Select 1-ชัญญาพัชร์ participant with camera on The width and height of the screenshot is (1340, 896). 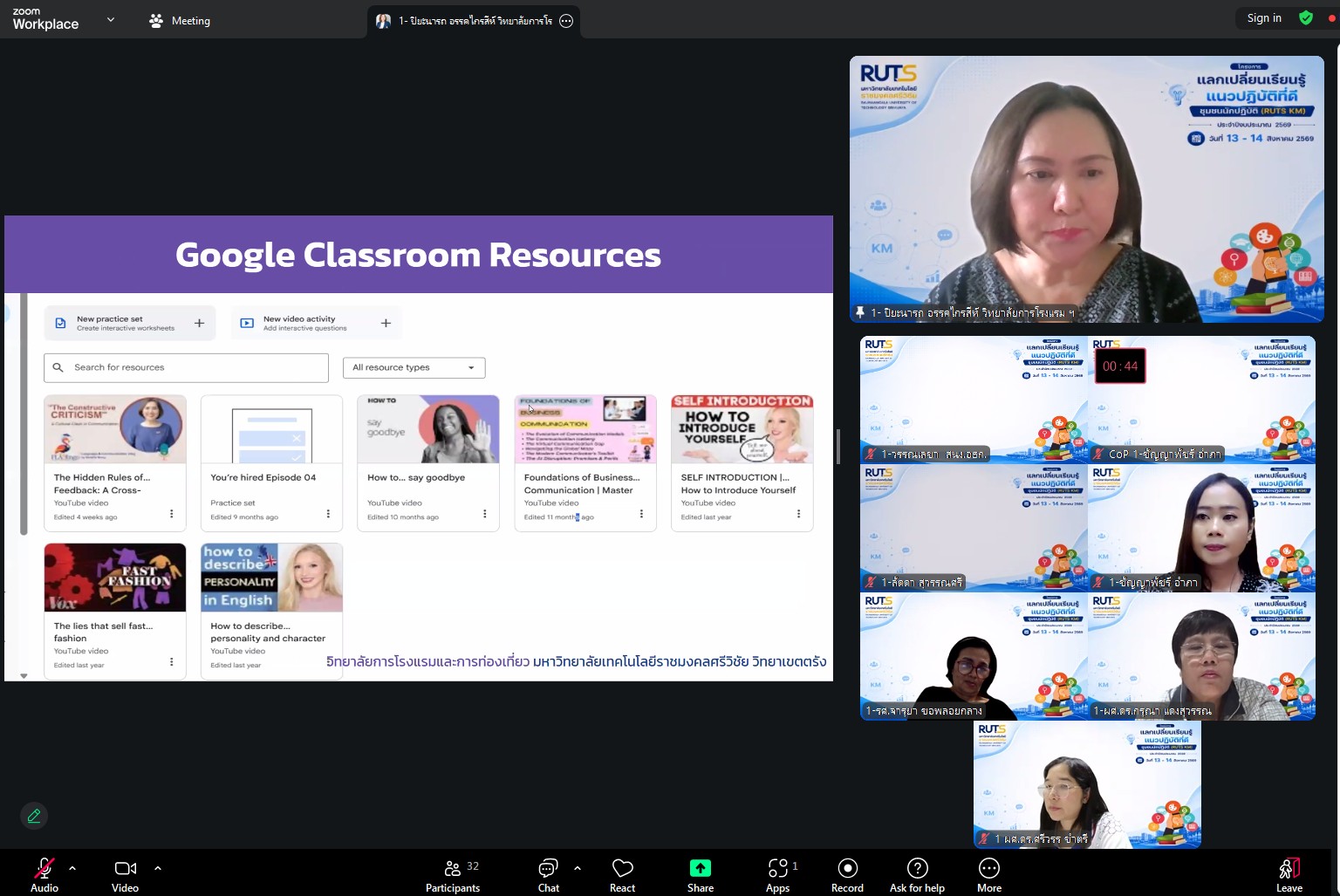coord(1201,529)
